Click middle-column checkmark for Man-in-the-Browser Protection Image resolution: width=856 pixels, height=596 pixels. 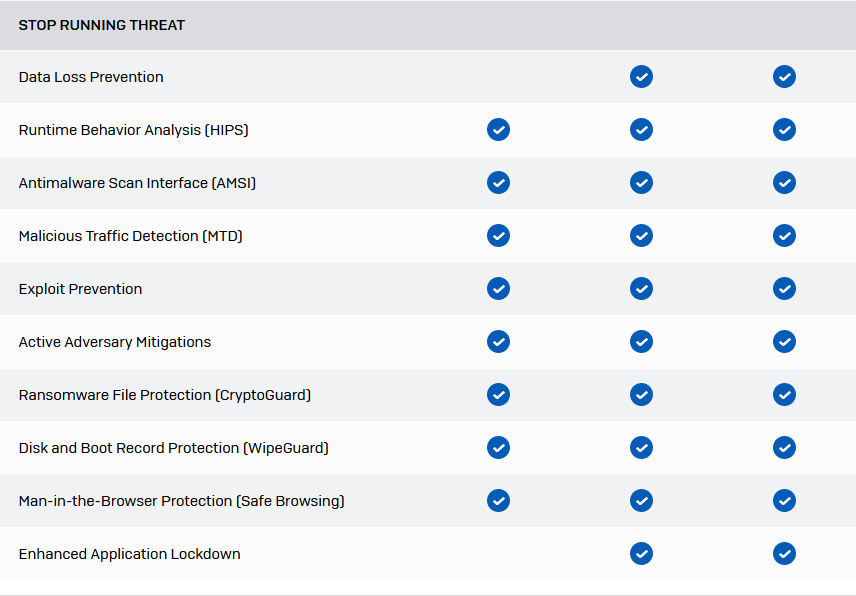point(641,500)
